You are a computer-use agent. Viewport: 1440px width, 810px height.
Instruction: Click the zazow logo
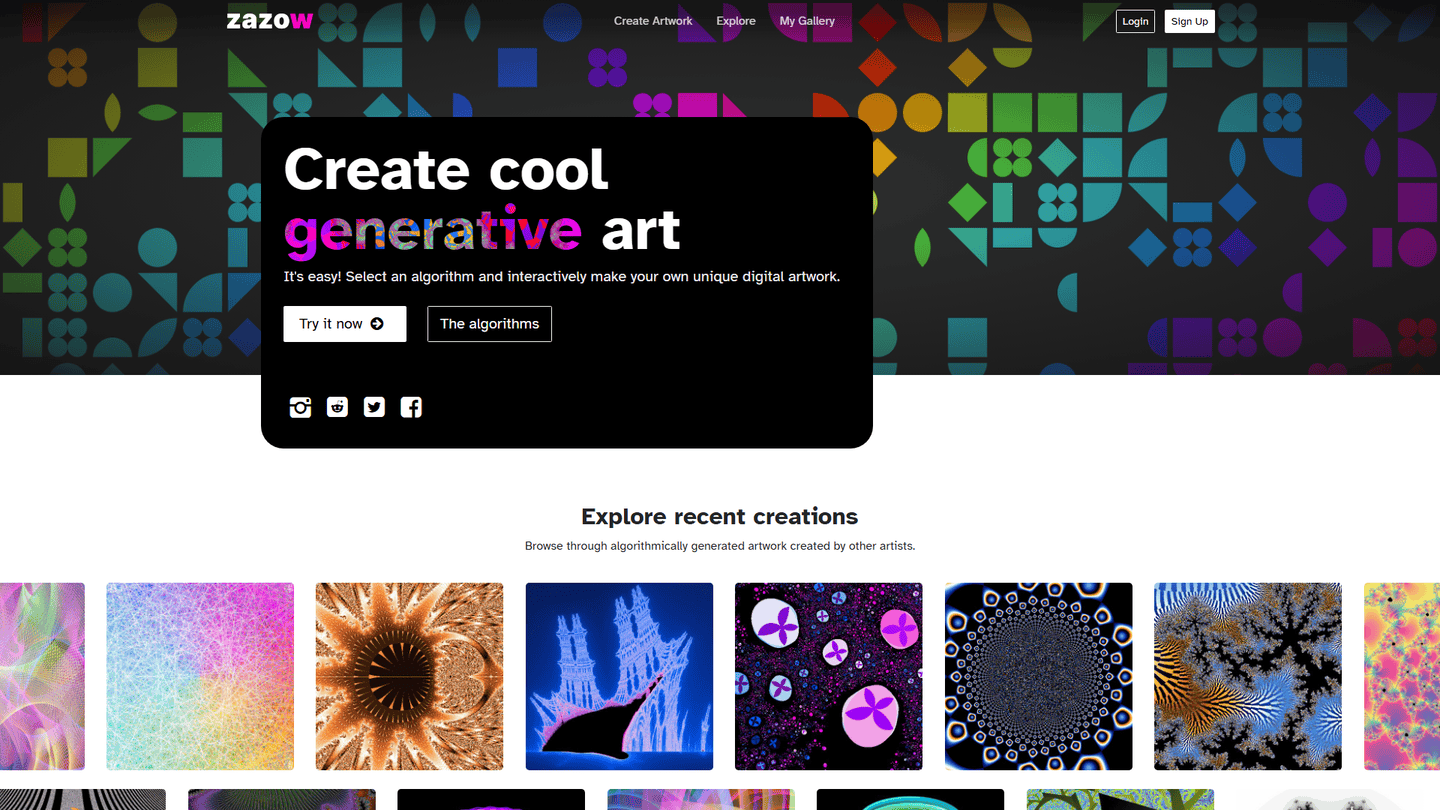click(x=269, y=20)
